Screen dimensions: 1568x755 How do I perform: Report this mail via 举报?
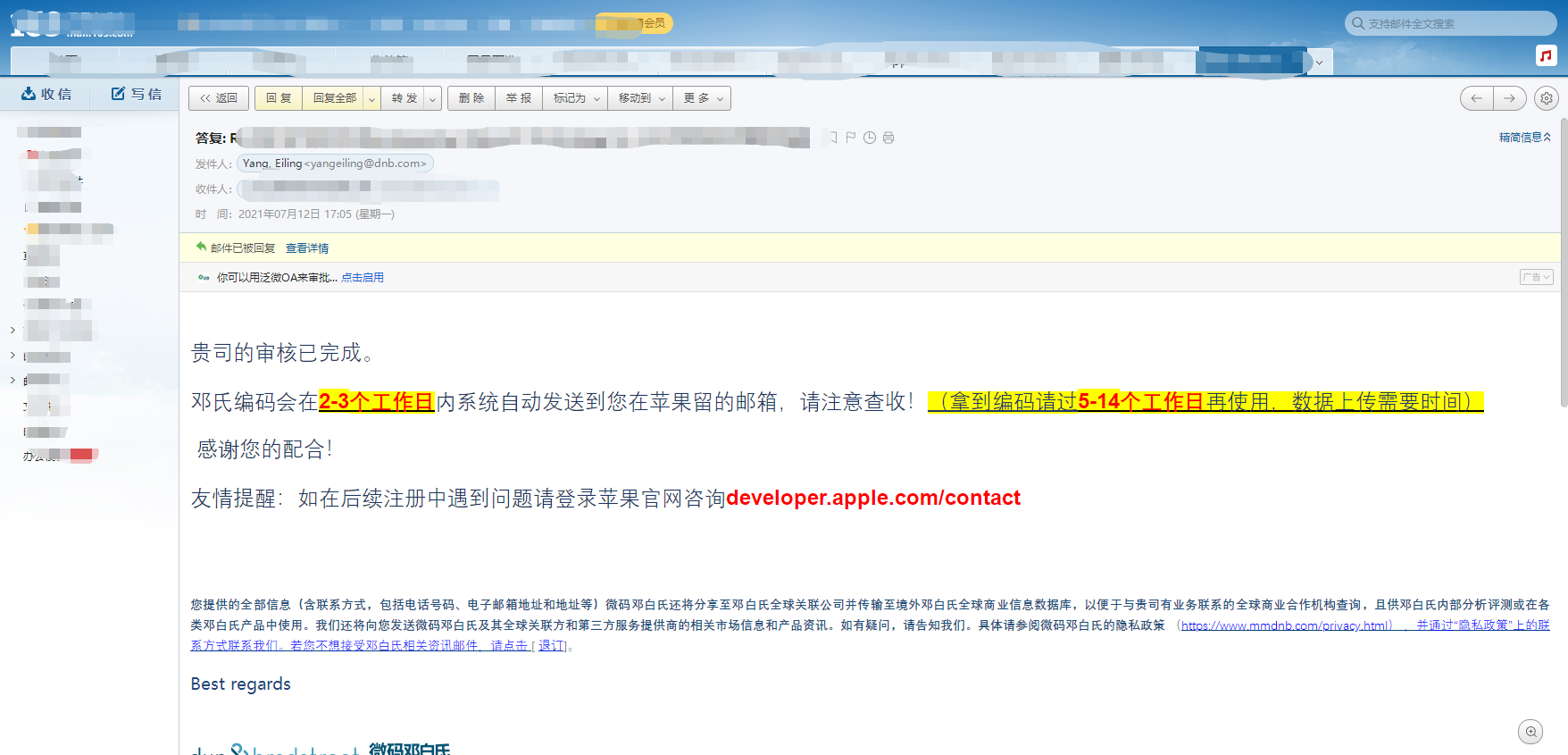pos(519,98)
